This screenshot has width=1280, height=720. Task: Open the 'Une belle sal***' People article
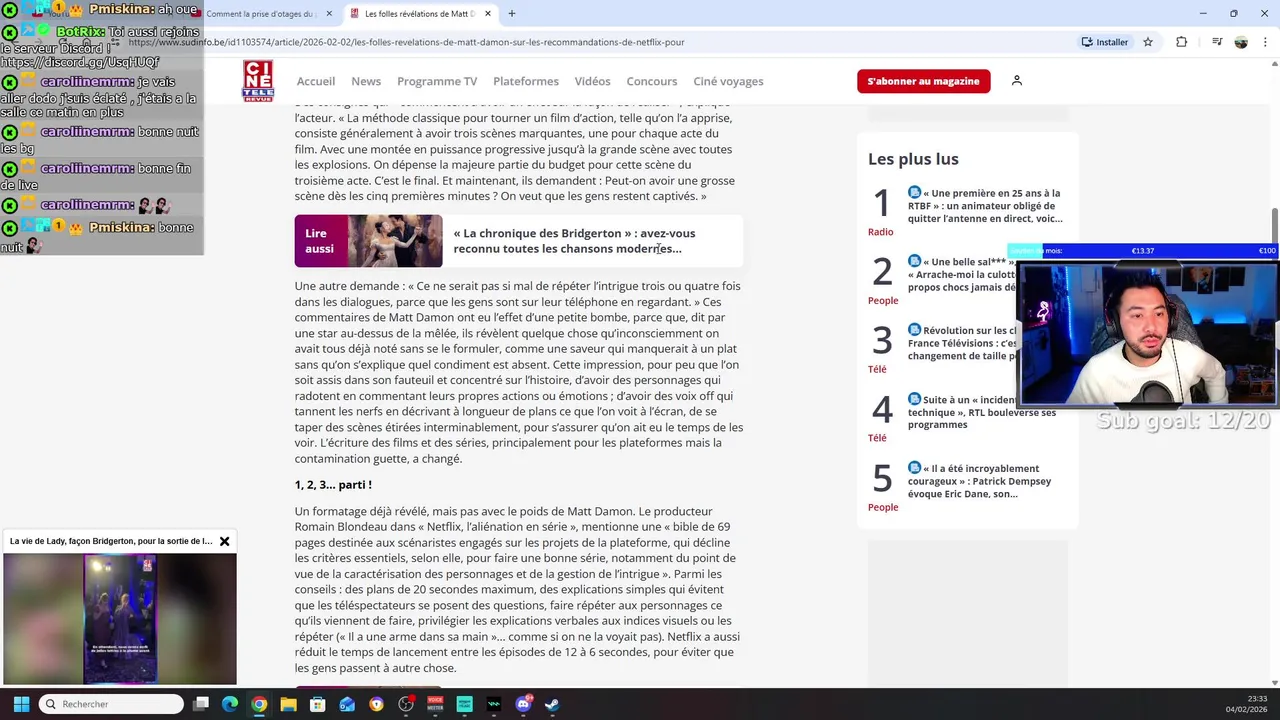961,274
